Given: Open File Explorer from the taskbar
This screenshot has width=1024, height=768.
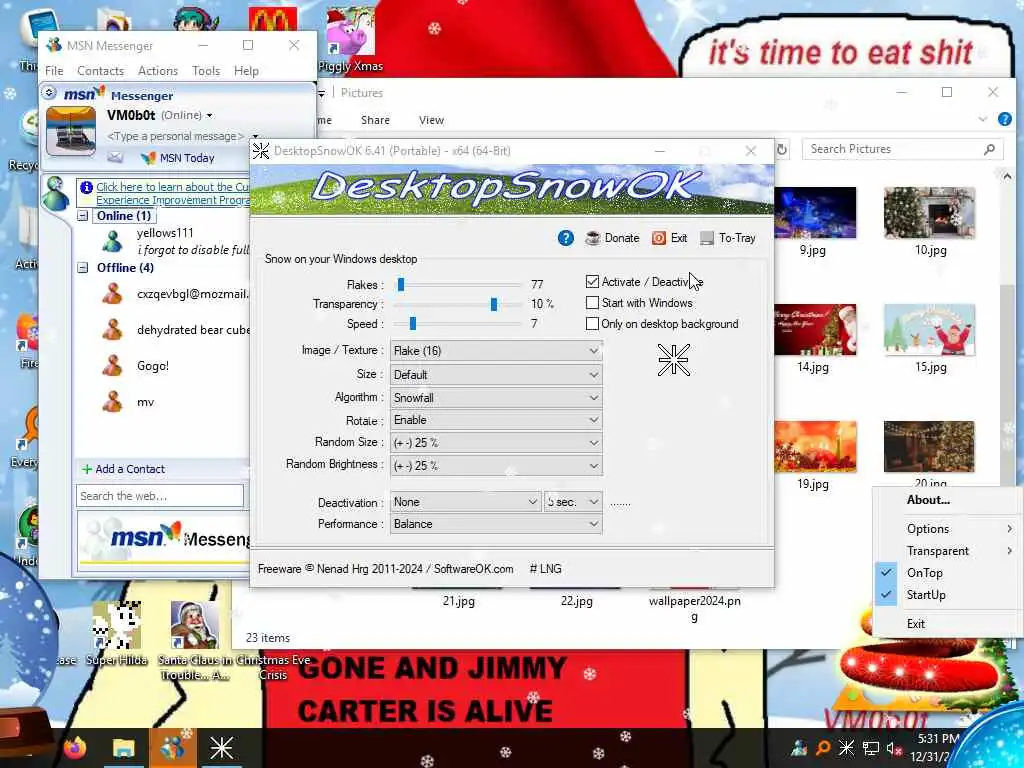Looking at the screenshot, I should [x=123, y=747].
